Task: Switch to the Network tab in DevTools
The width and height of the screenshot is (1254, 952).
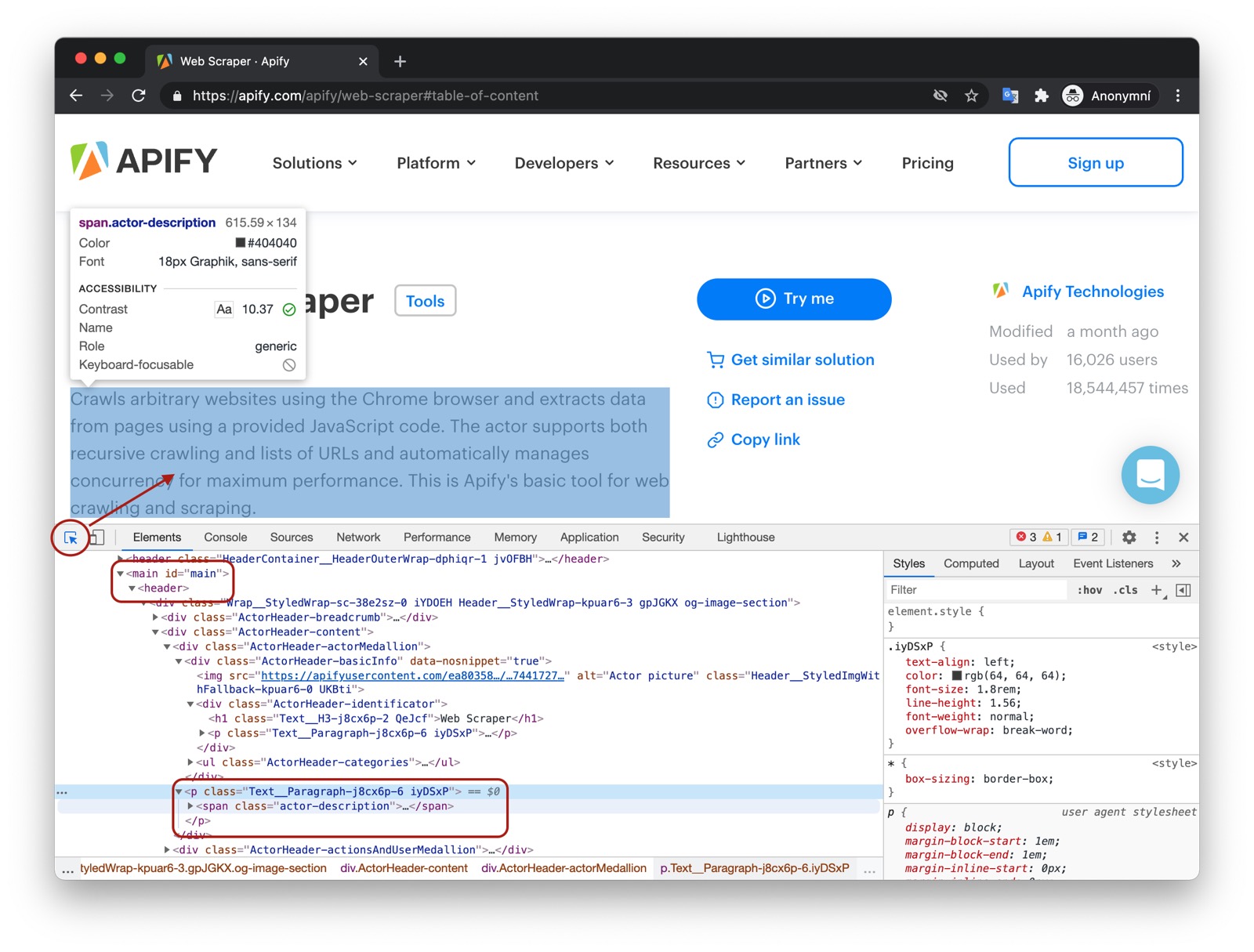Action: [358, 537]
